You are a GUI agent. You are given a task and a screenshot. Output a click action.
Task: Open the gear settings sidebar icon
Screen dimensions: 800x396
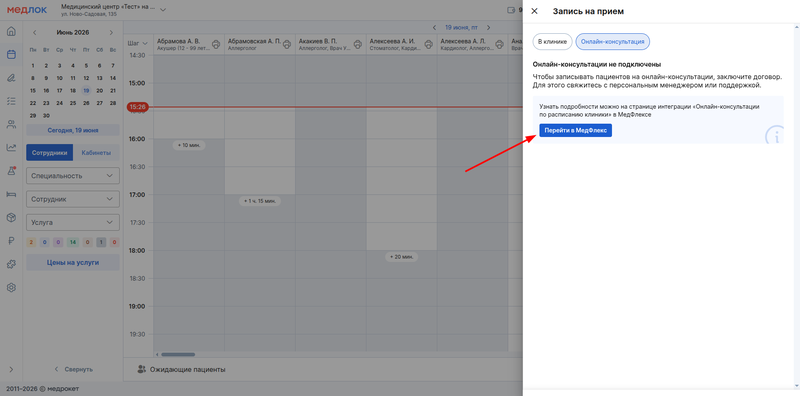(x=11, y=287)
